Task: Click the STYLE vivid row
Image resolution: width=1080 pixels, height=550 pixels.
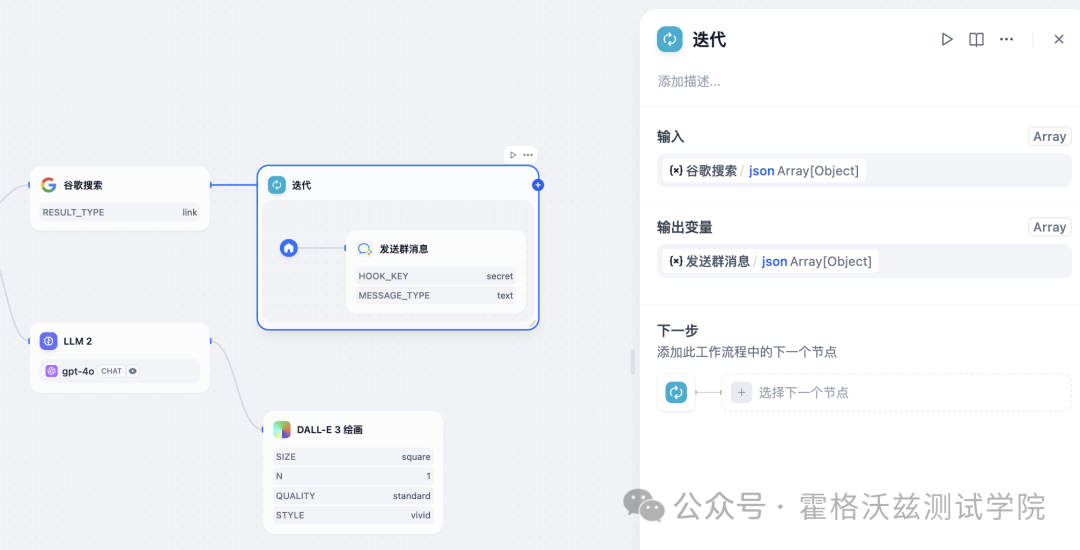Action: [x=353, y=515]
